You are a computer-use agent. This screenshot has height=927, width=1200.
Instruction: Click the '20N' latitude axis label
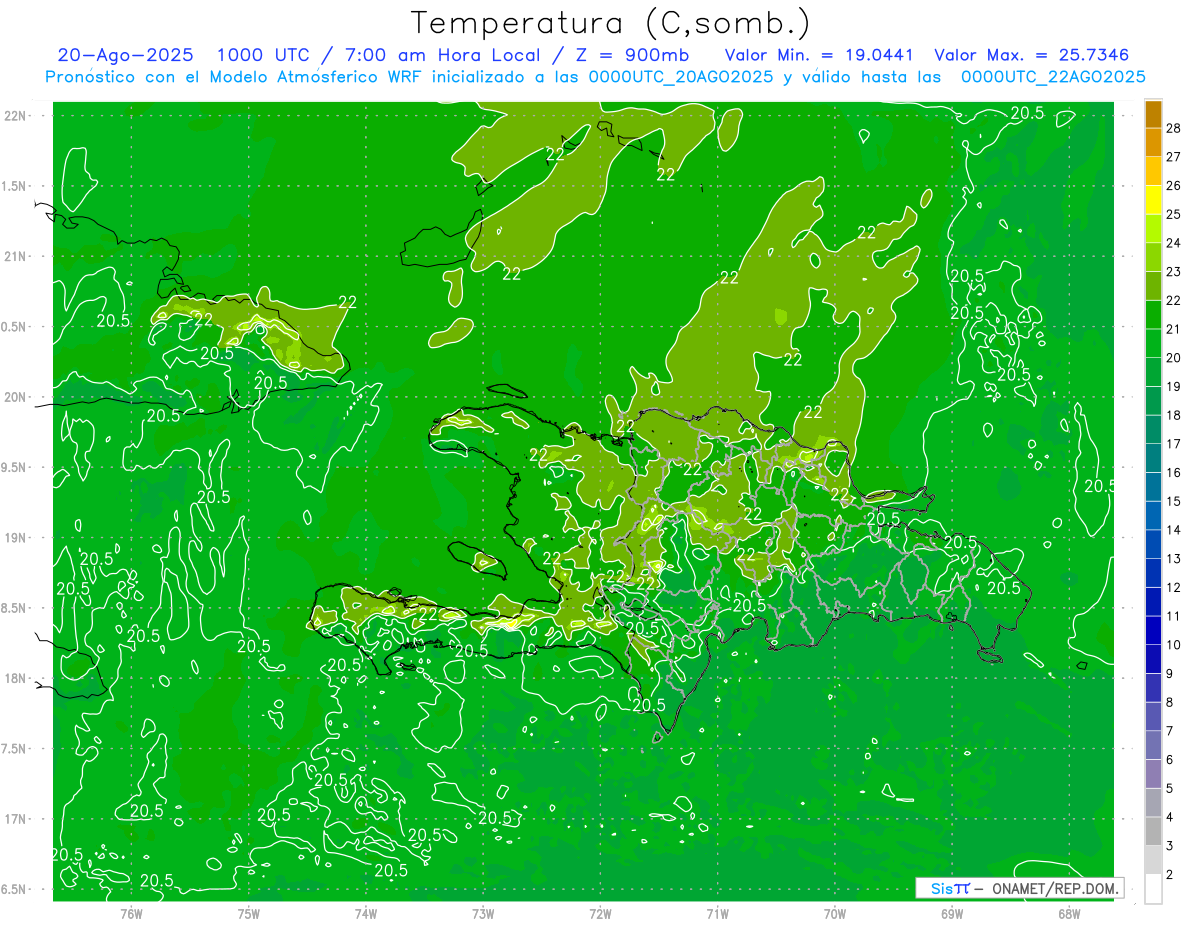pyautogui.click(x=17, y=397)
